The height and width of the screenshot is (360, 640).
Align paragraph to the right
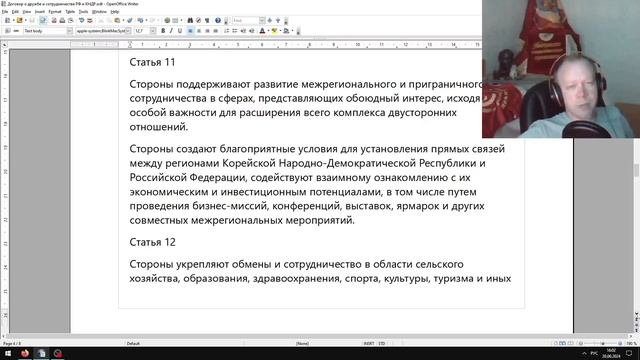(207, 31)
